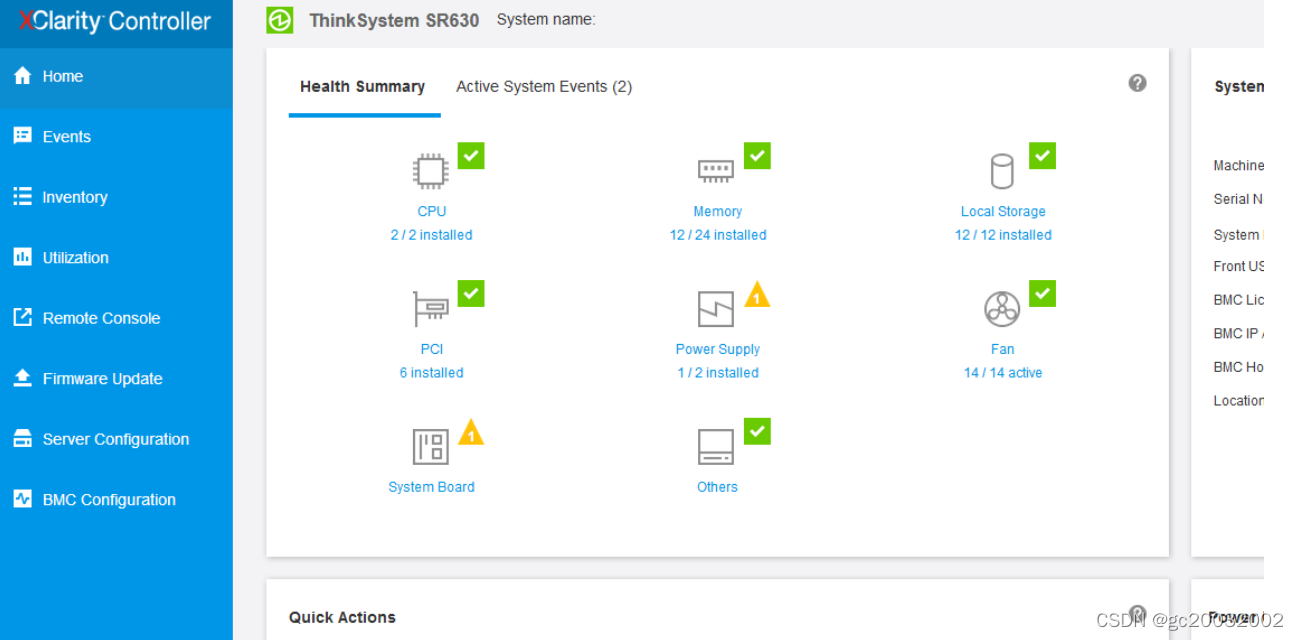Image resolution: width=1298 pixels, height=640 pixels.
Task: Open Remote Console in the sidebar
Action: coord(116,318)
